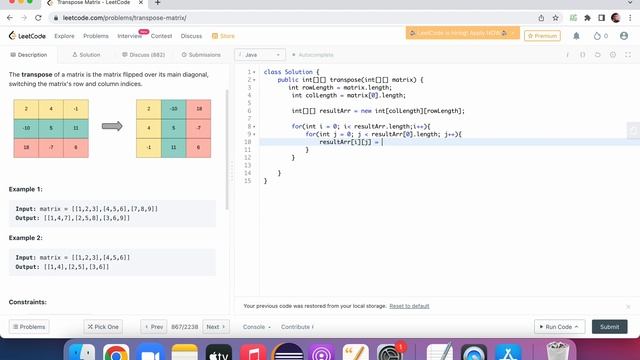Click the LeetCode hiring banner

coord(462,33)
